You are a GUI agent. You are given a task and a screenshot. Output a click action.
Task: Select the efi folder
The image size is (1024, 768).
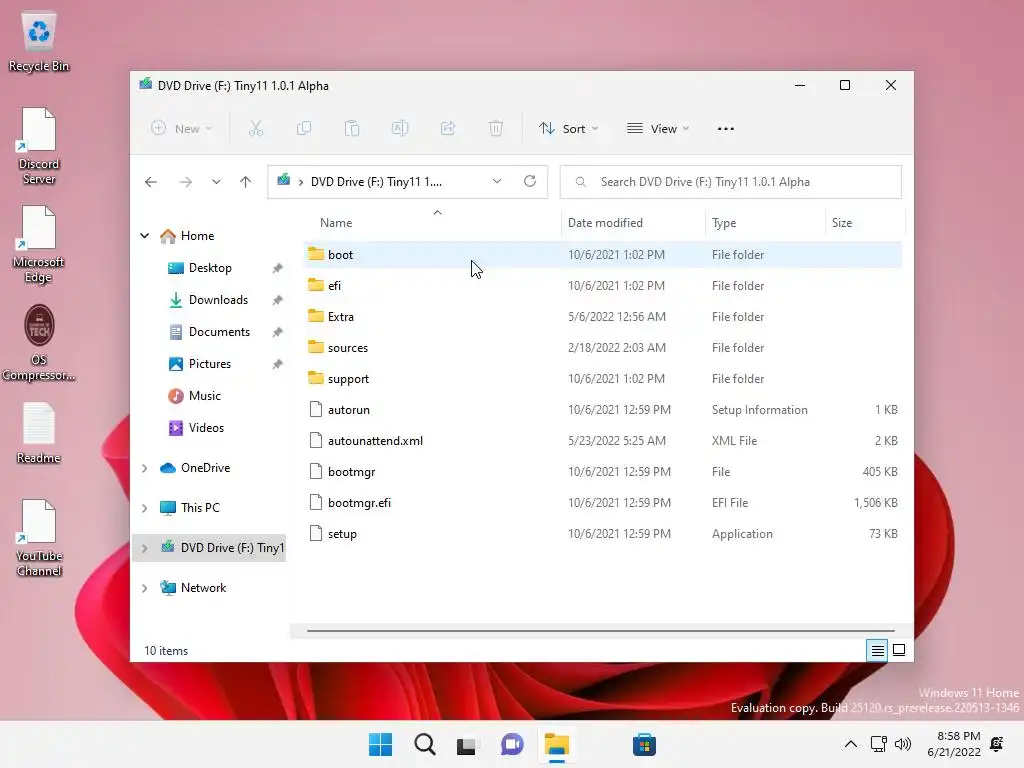[x=603, y=285]
